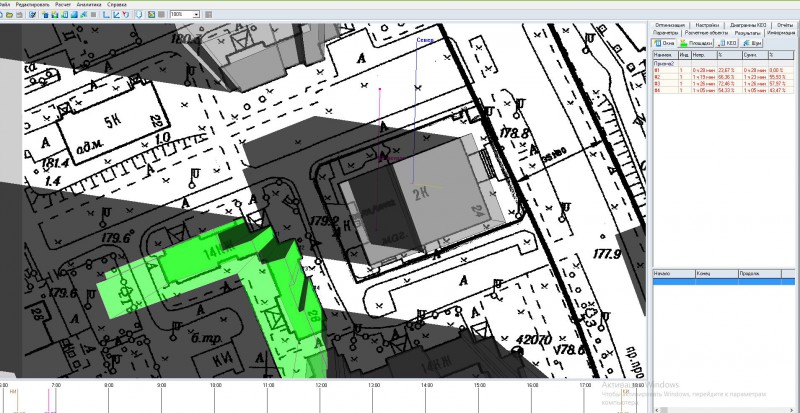Select the Окна results button
The image size is (800, 413).
(663, 43)
